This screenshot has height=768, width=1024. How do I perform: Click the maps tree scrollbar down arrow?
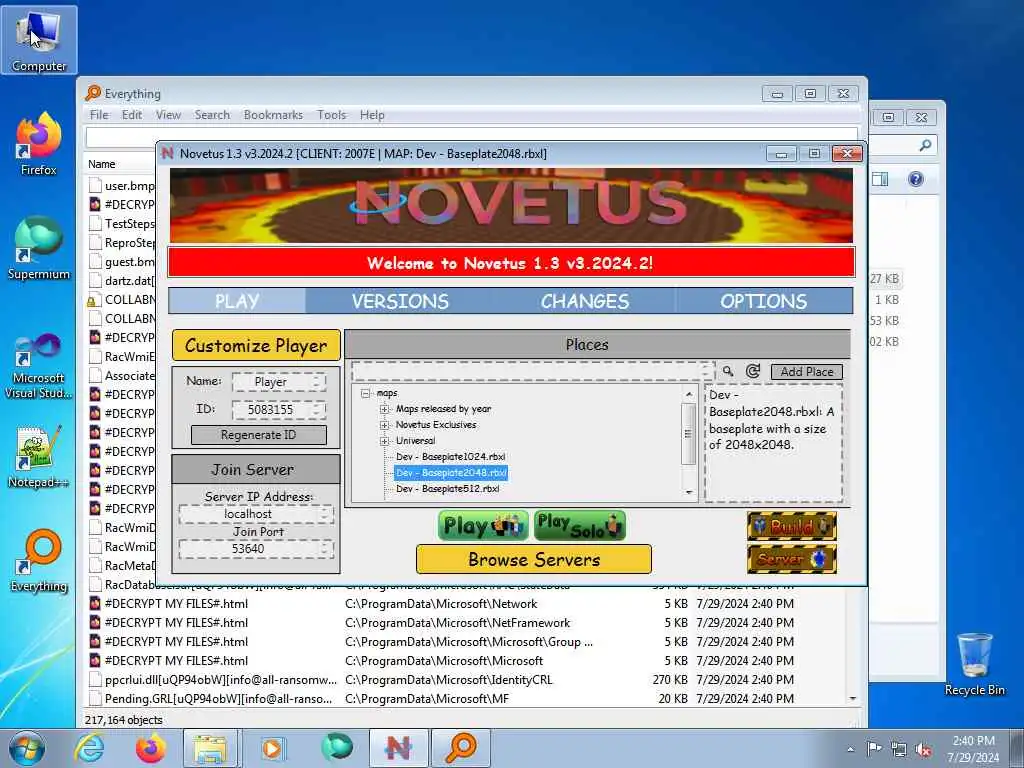pos(689,493)
